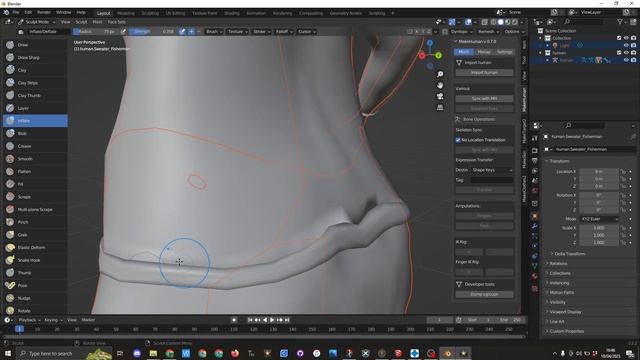The height and width of the screenshot is (360, 640).
Task: Disable Light object in renders via camera icon
Action: click(x=633, y=45)
